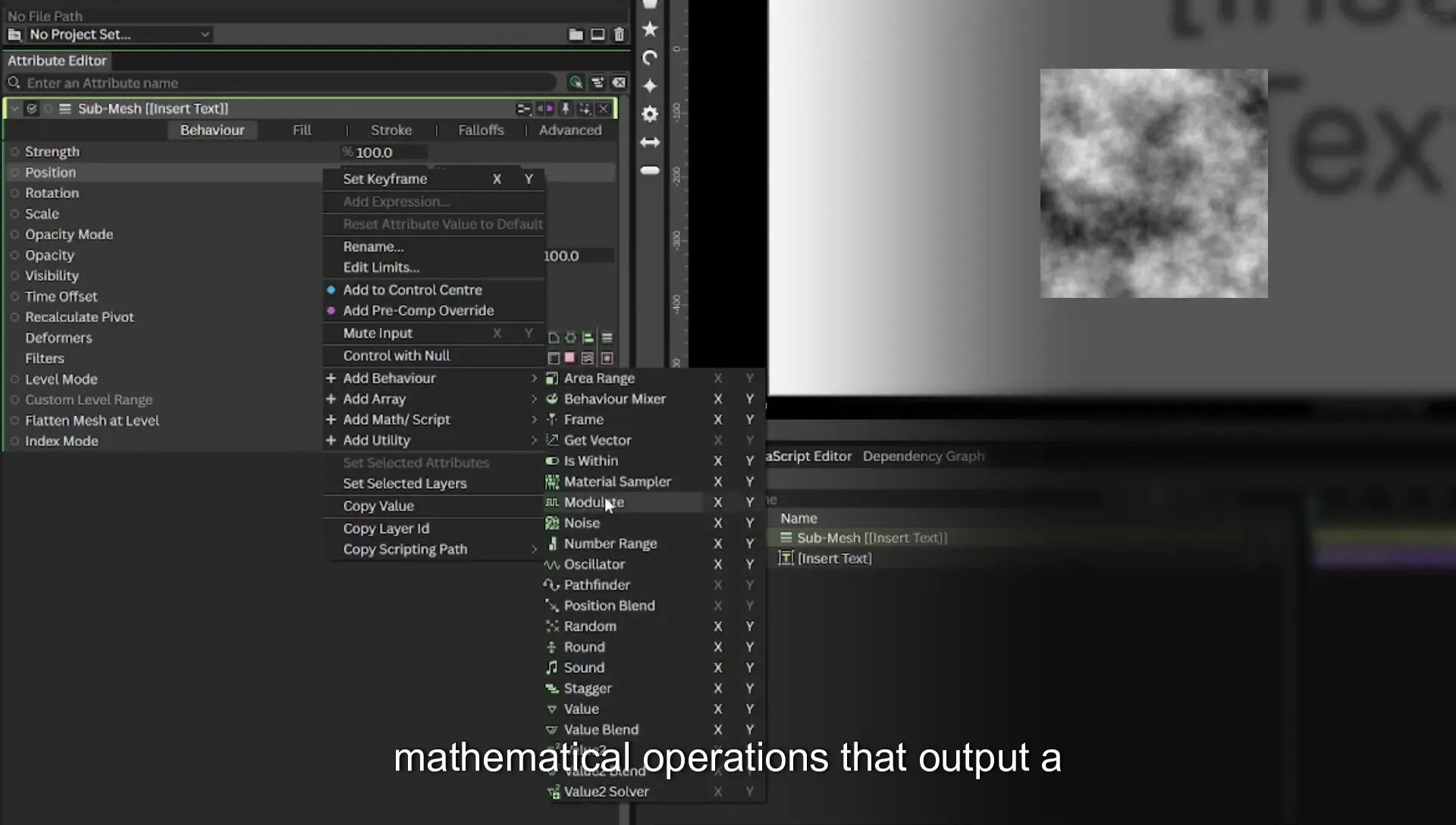Screen dimensions: 1456x825
Task: Click Set Keyframe in context menu
Action: pyautogui.click(x=385, y=179)
